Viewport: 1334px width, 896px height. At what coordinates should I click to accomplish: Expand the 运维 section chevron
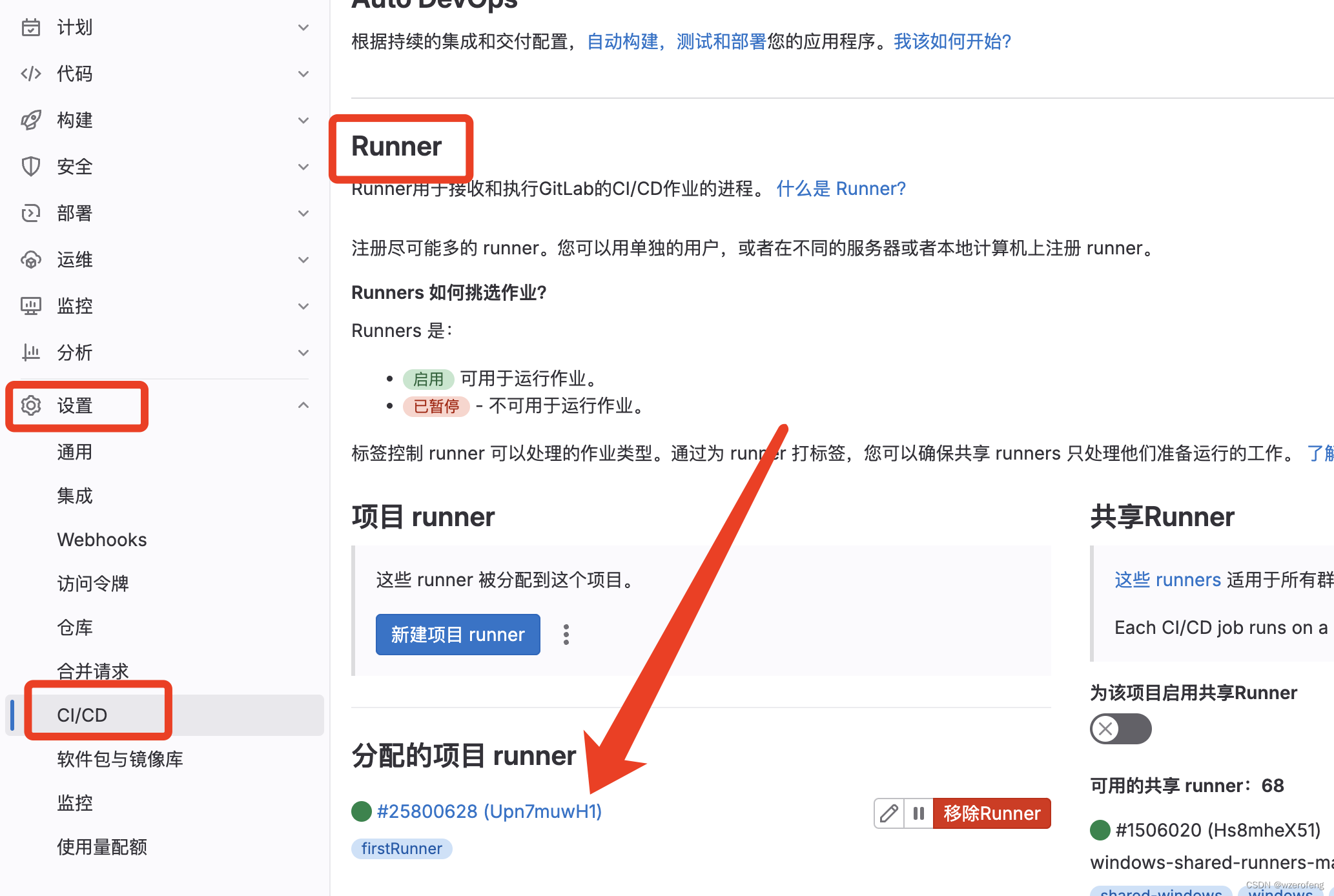[303, 260]
